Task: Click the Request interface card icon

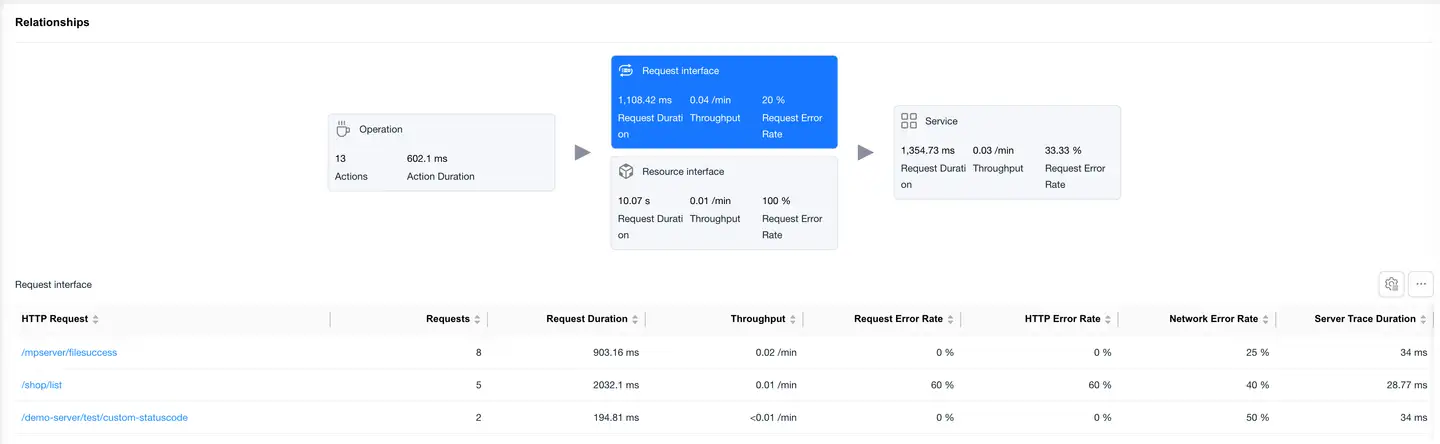Action: click(626, 71)
